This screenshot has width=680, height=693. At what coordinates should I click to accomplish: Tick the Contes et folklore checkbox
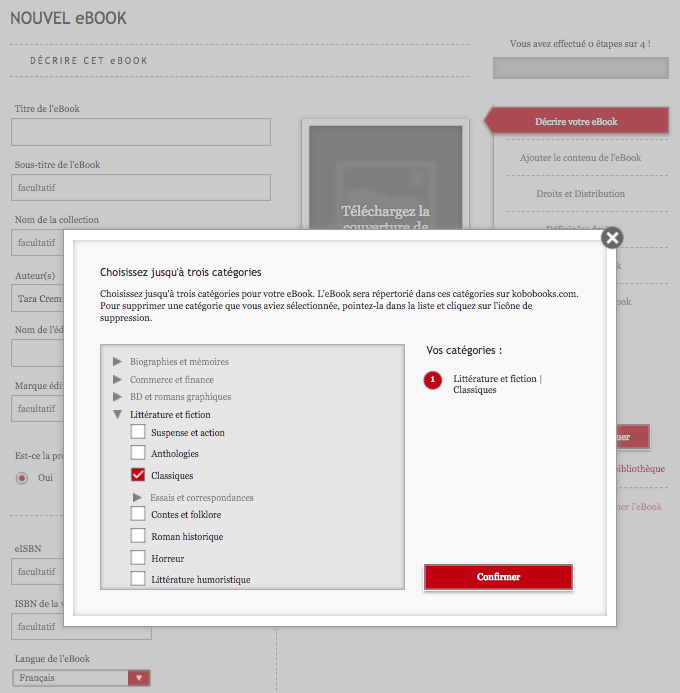[138, 514]
